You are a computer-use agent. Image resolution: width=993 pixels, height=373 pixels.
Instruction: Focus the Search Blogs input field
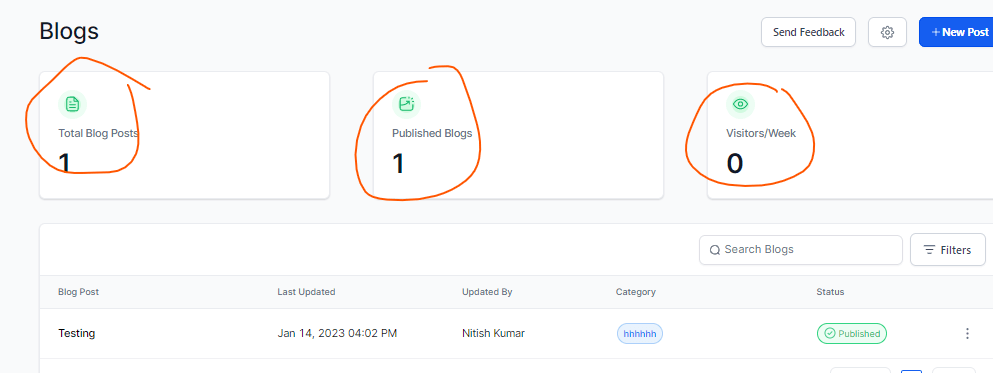800,250
